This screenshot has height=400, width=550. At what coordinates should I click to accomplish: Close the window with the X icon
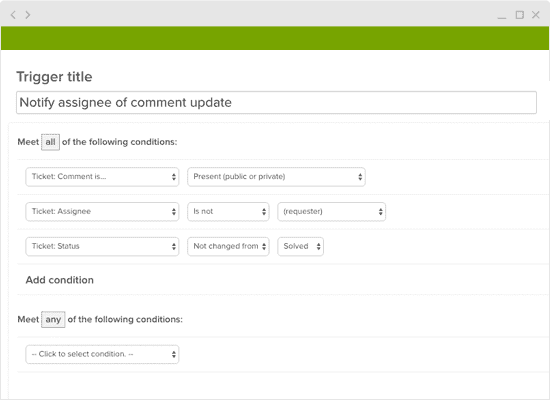536,15
